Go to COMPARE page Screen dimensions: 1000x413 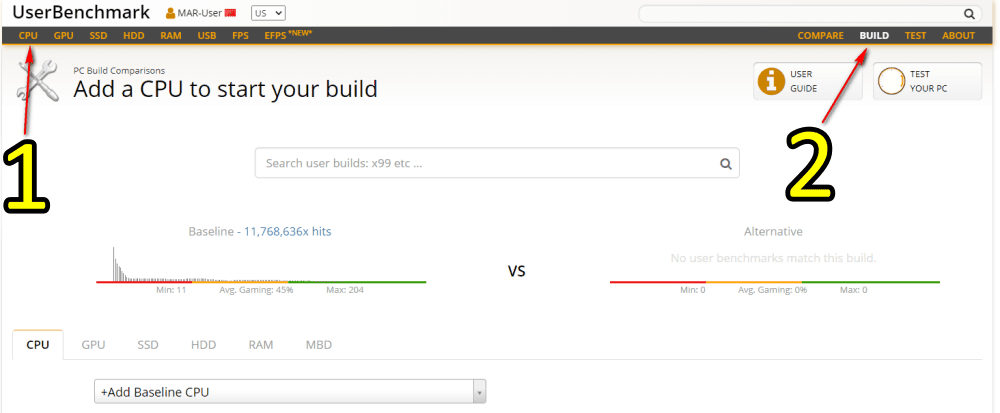coord(820,36)
